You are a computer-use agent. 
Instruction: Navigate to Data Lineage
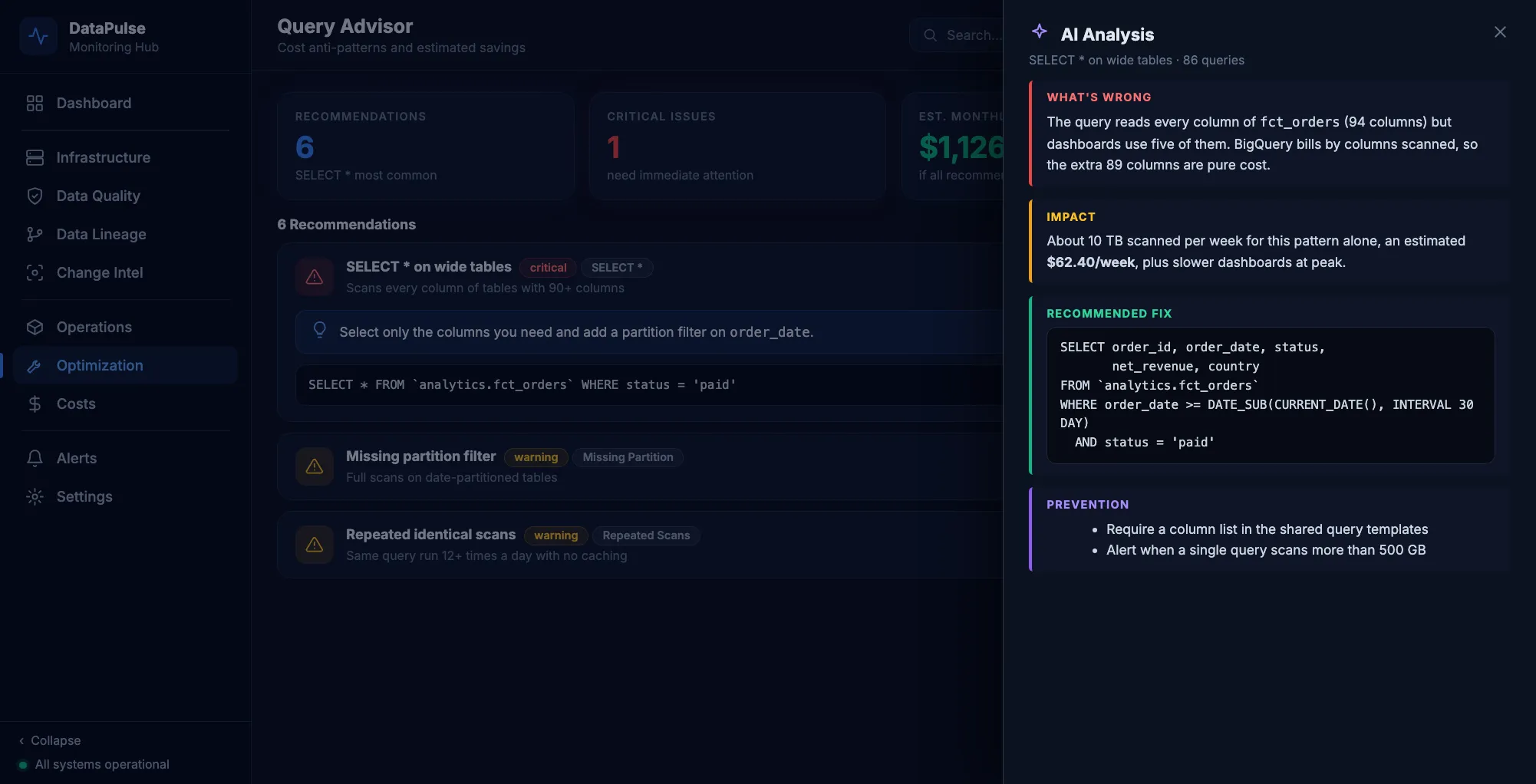tap(125, 234)
